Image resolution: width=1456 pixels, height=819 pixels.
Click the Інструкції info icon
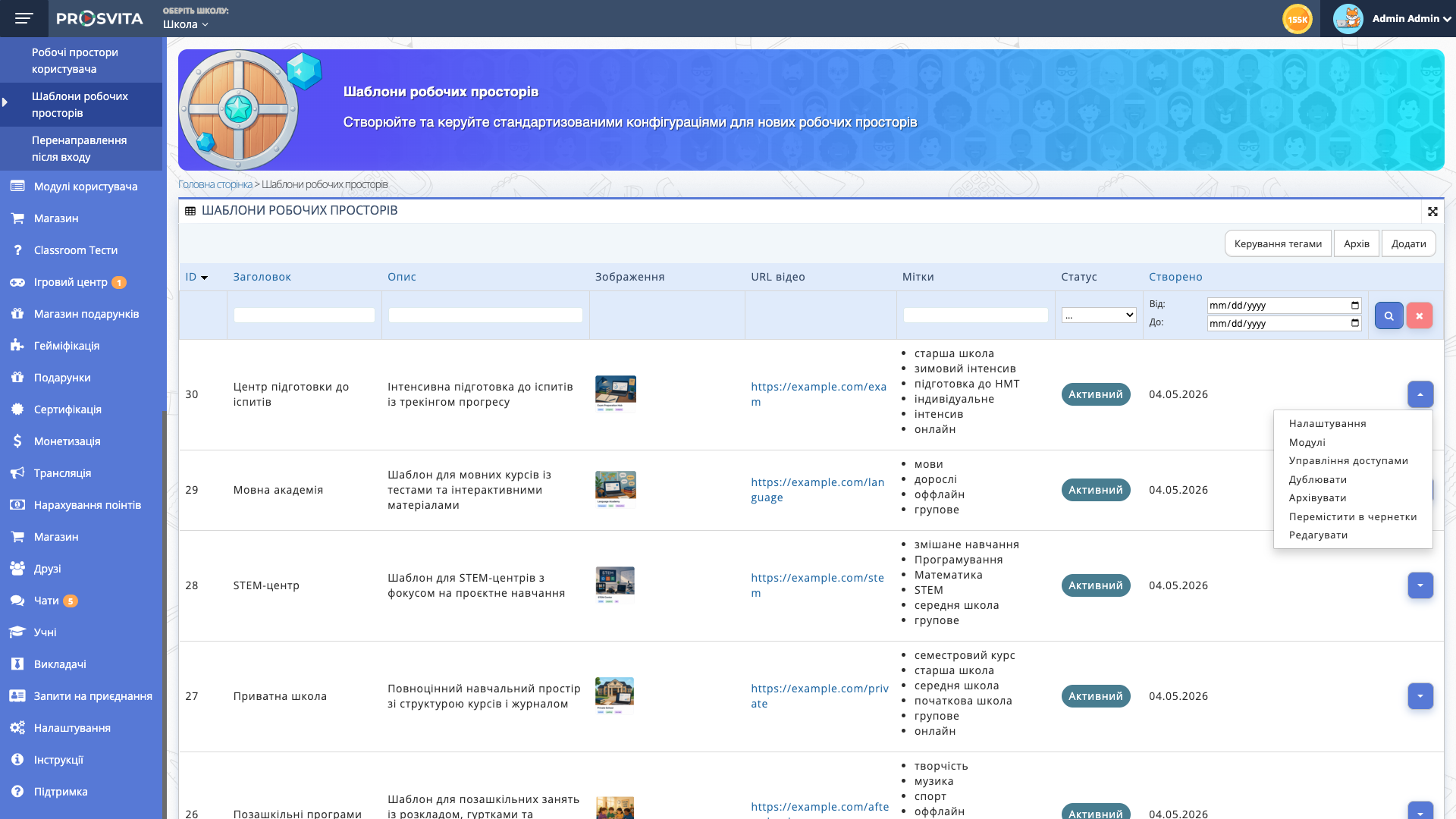tap(17, 760)
